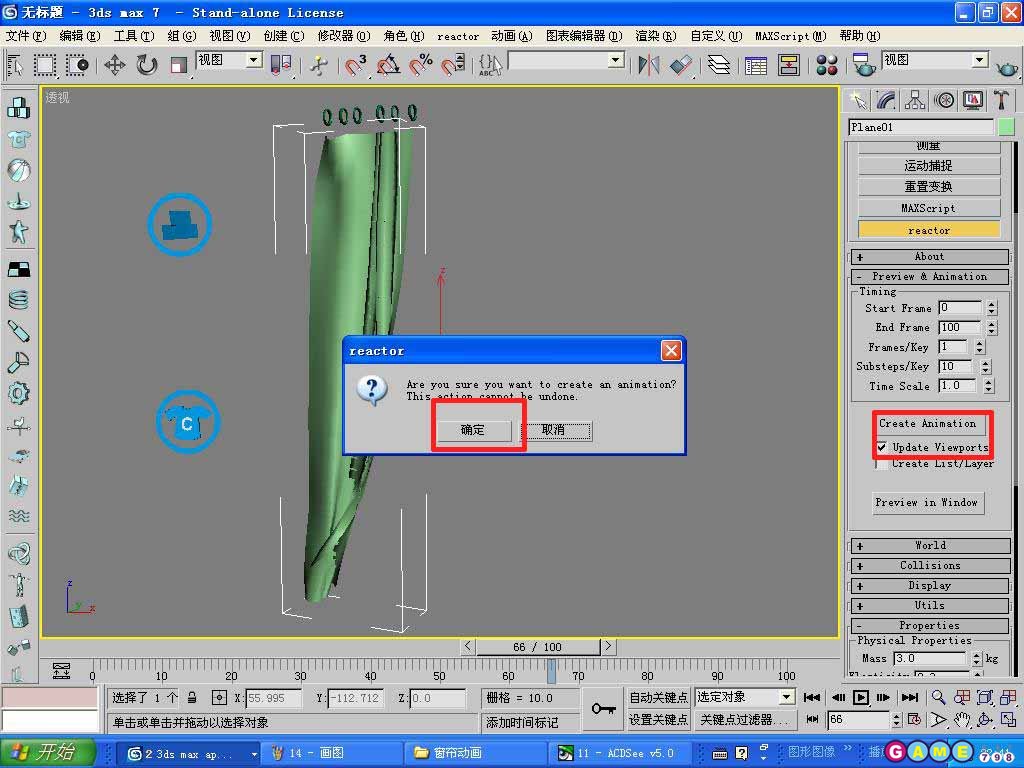Open the 动画(A) menu
The width and height of the screenshot is (1024, 768).
511,36
